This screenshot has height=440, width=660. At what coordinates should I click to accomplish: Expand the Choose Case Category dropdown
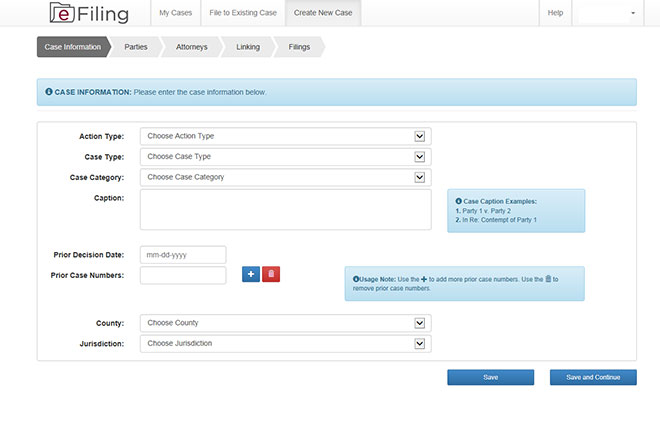pyautogui.click(x=285, y=177)
